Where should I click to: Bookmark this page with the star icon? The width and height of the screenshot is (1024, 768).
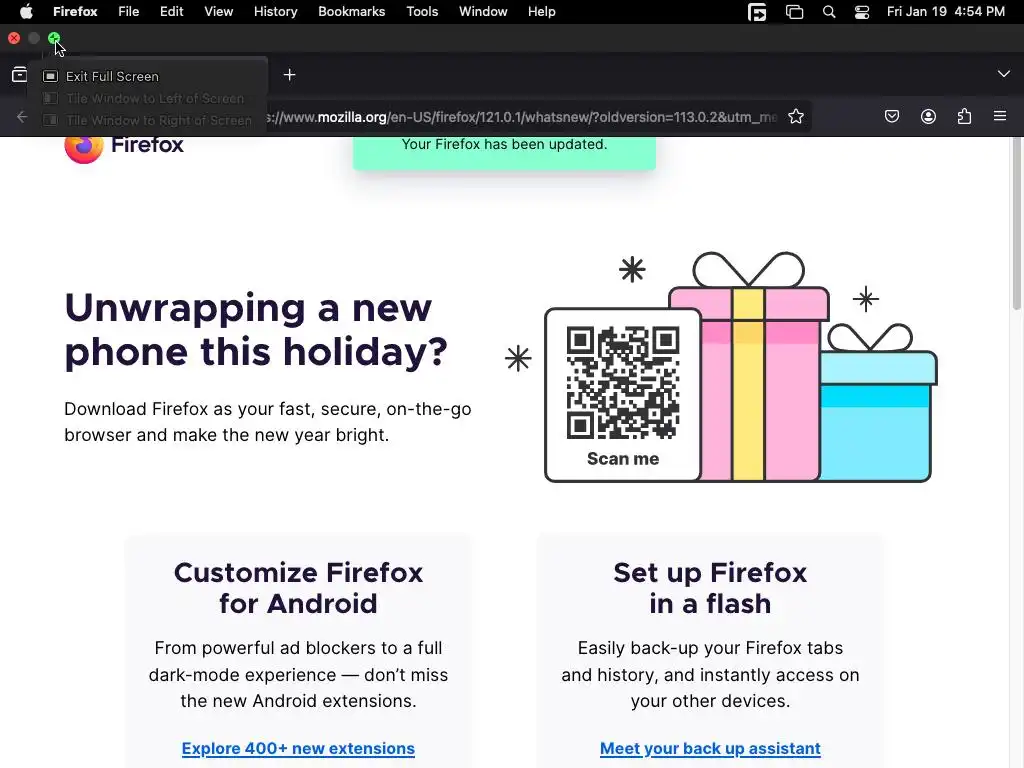[795, 117]
